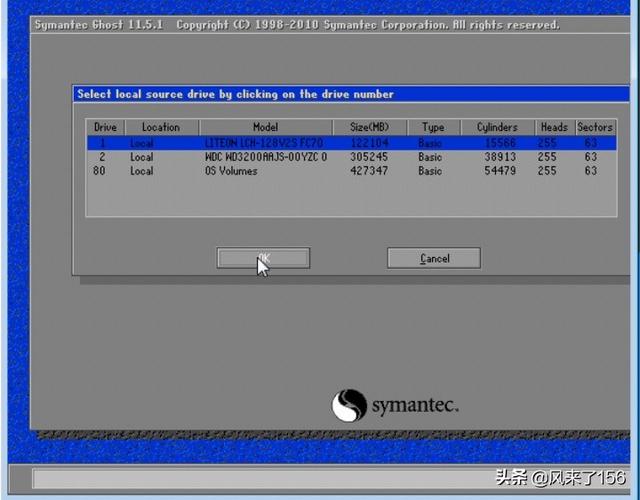Image resolution: width=640 pixels, height=500 pixels.
Task: Click the Cylinders column header
Action: [x=498, y=127]
